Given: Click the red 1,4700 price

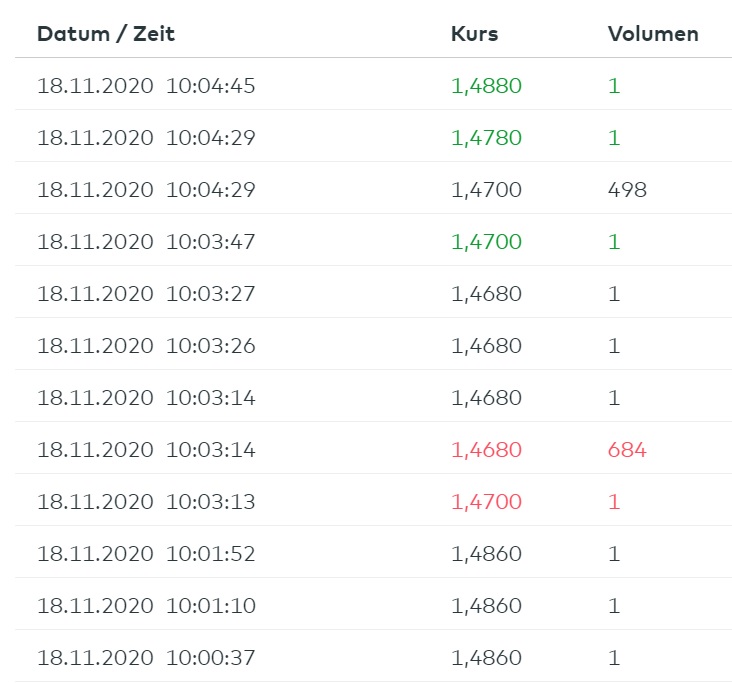Looking at the screenshot, I should pos(486,502).
